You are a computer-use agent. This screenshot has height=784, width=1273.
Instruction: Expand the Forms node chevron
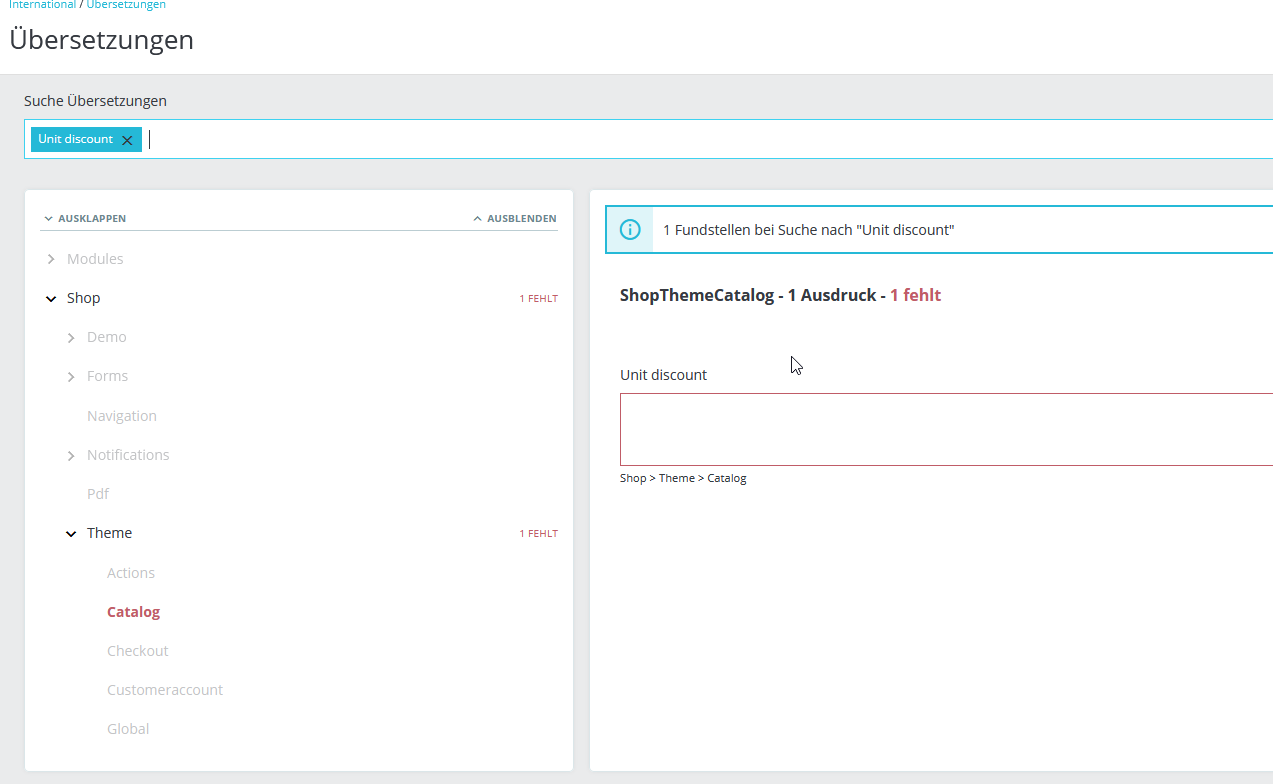tap(71, 377)
